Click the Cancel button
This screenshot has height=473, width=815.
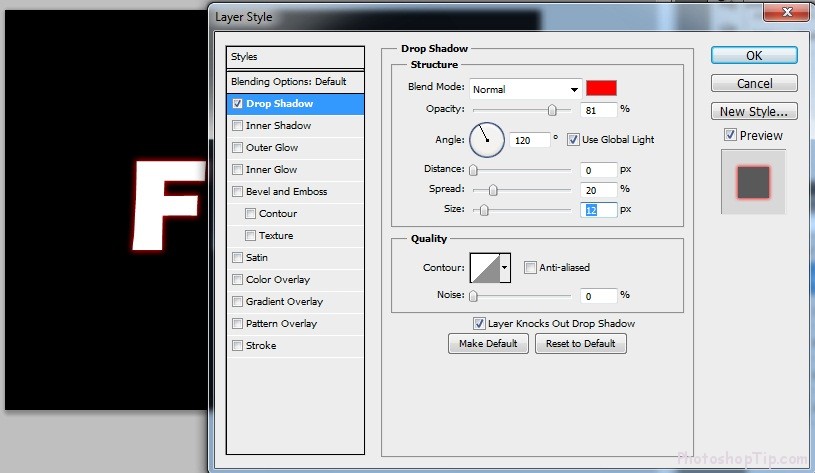point(754,84)
